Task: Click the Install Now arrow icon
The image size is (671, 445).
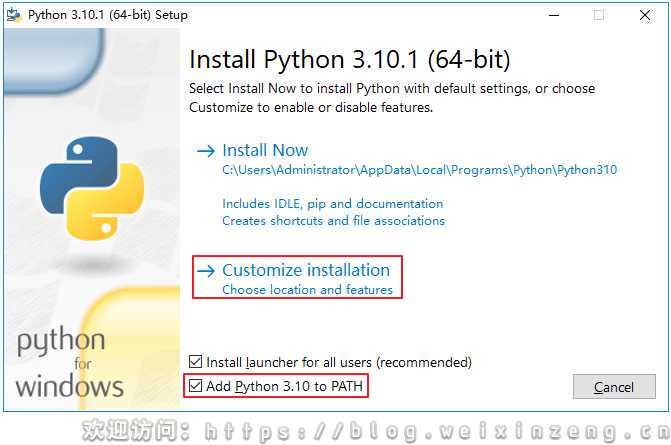Action: 205,151
